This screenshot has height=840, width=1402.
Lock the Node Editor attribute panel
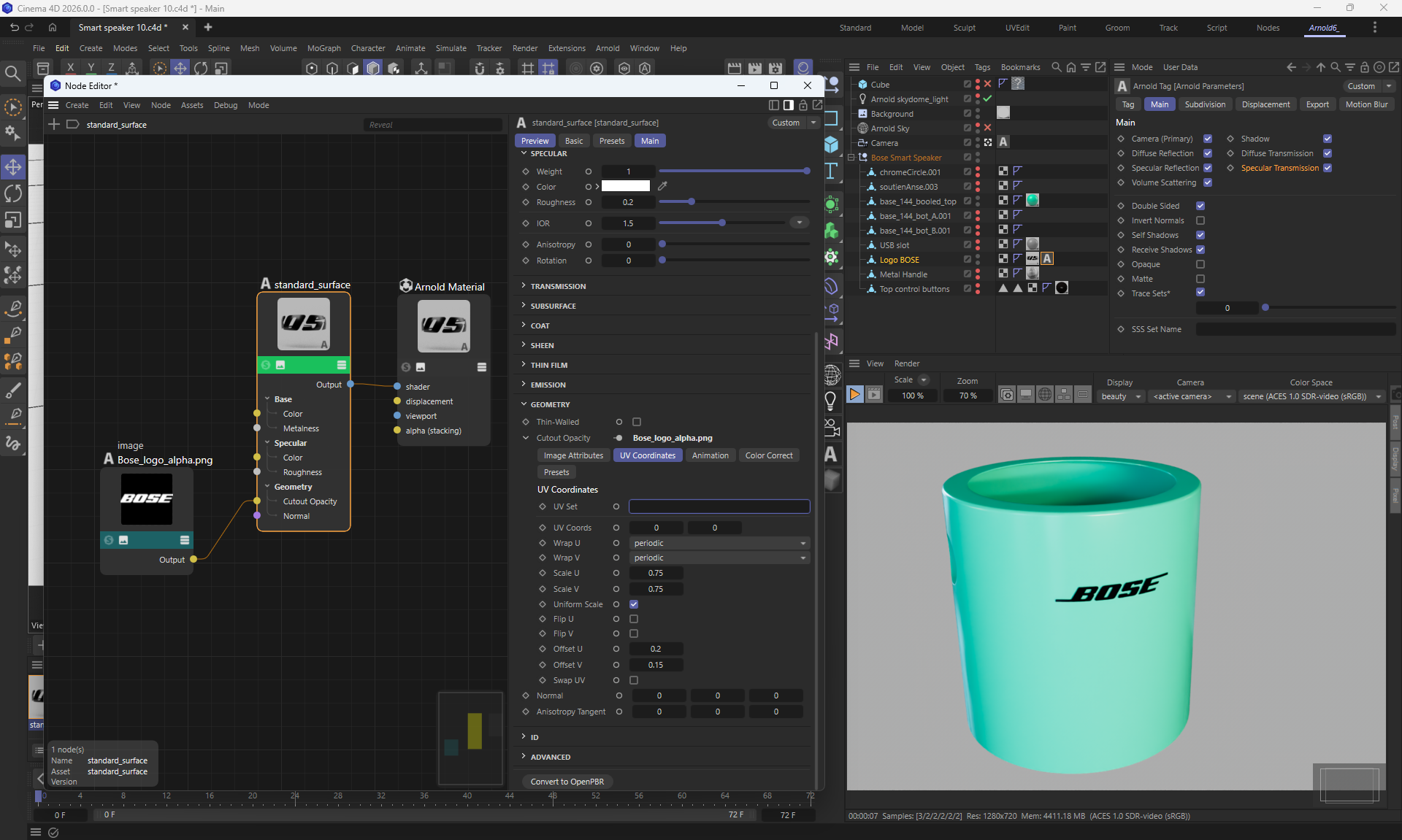(803, 105)
